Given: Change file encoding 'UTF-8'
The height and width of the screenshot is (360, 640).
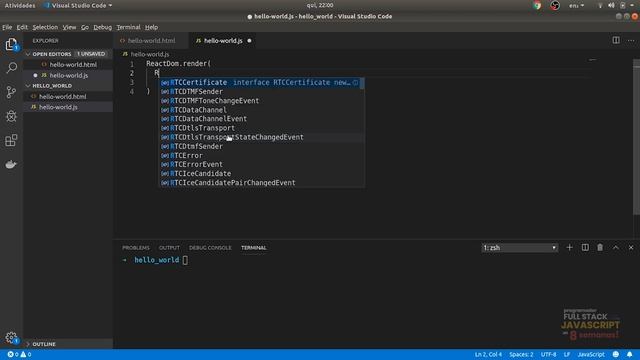Looking at the screenshot, I should tap(549, 354).
